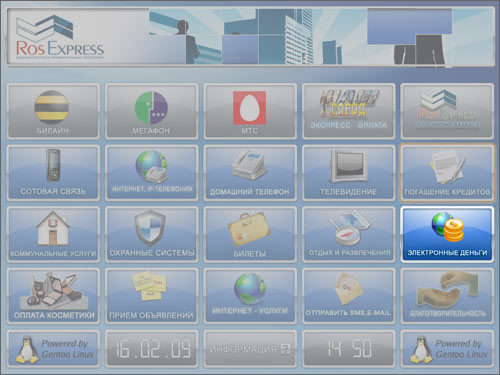This screenshot has width=500, height=375.
Task: Click the Информация help button
Action: (250, 349)
